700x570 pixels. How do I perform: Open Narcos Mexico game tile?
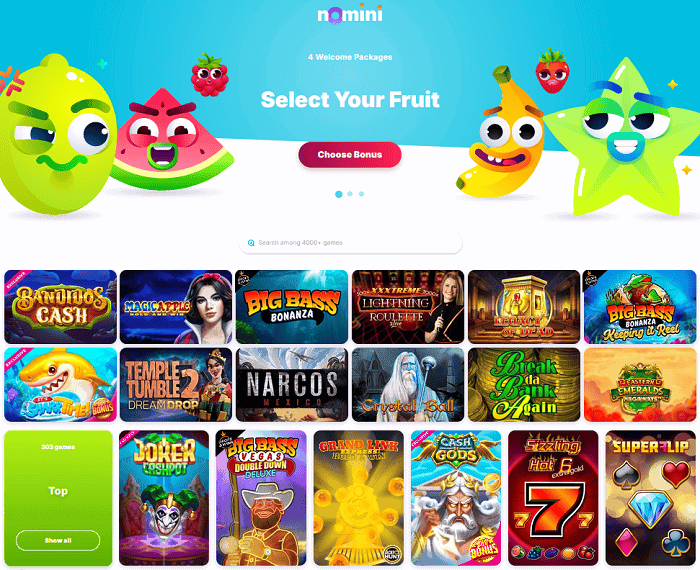[x=292, y=385]
